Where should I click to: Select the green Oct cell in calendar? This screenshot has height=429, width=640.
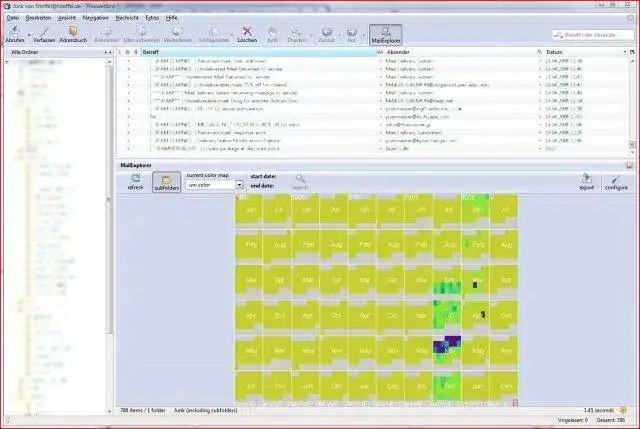tap(447, 315)
